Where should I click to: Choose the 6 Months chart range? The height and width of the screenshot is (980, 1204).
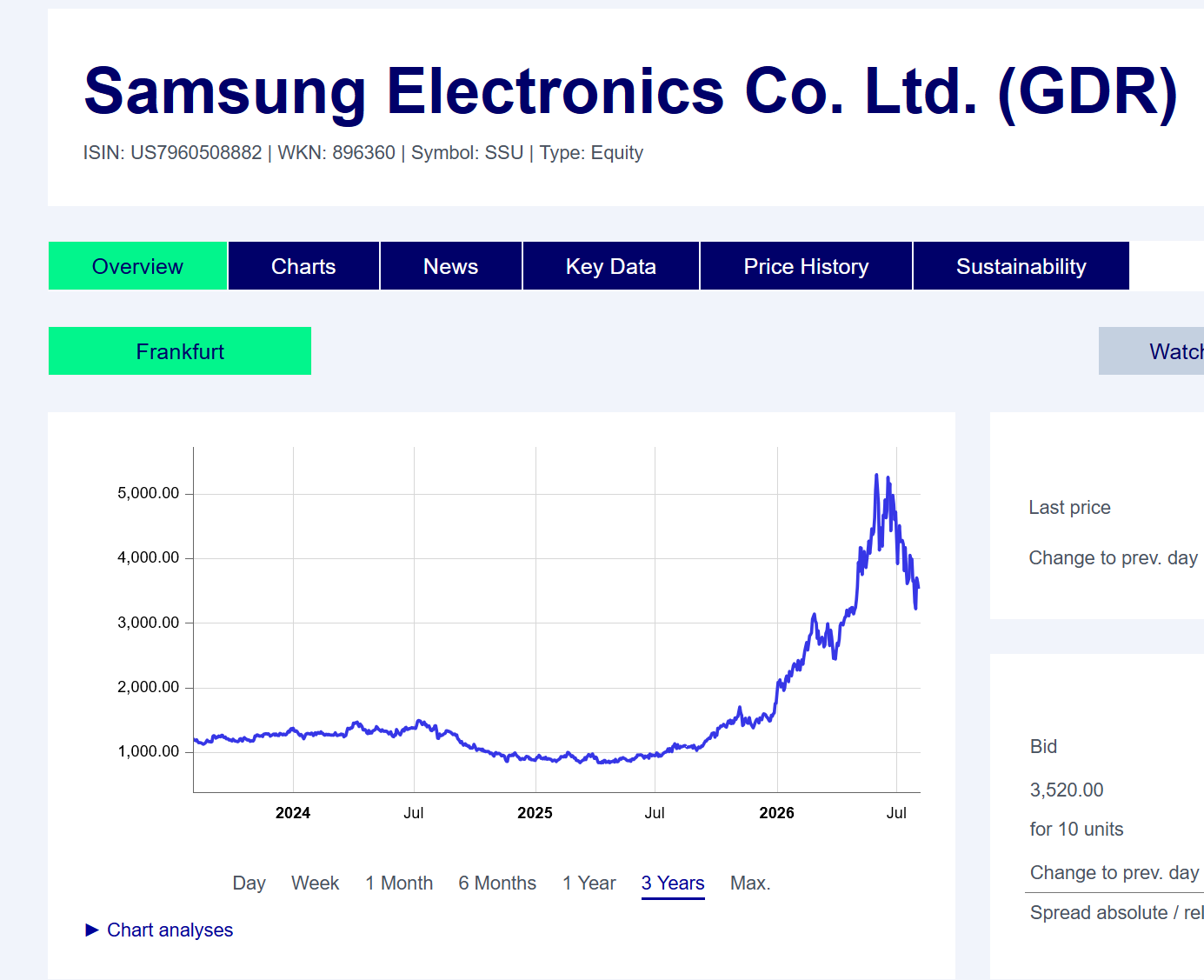[497, 883]
